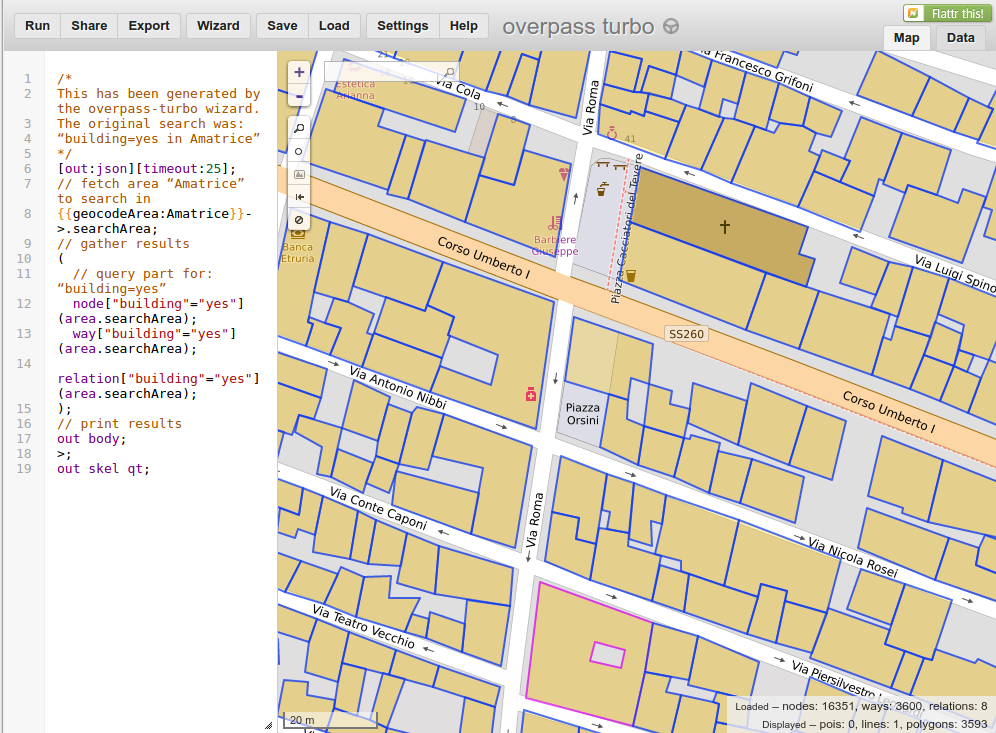
Task: Click the church cross icon on the map
Action: tap(724, 227)
